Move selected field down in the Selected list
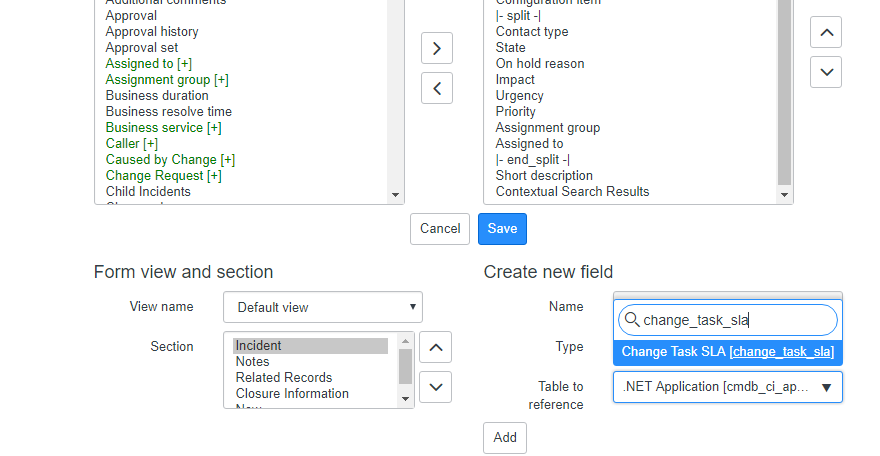Screen dimensions: 880x456 click(x=826, y=72)
